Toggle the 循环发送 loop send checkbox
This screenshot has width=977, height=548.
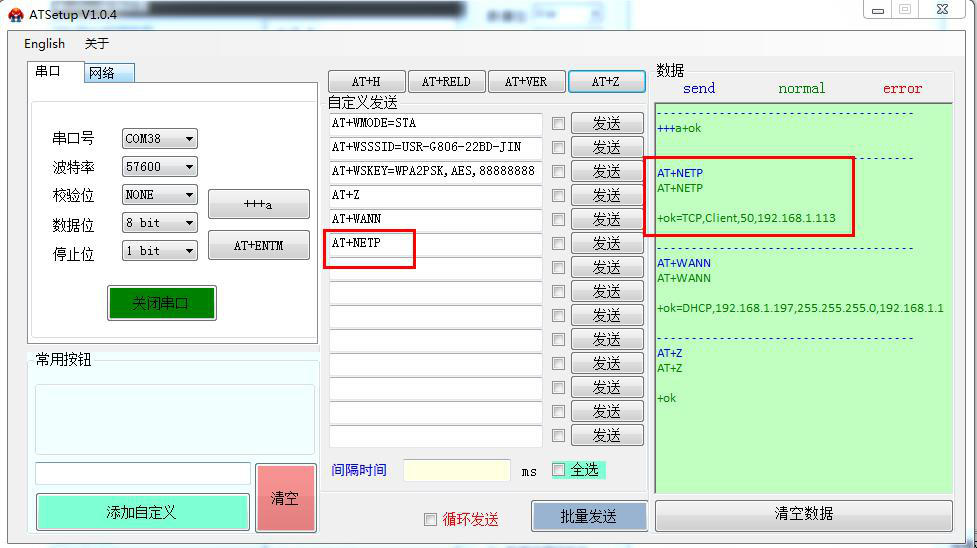(x=431, y=519)
